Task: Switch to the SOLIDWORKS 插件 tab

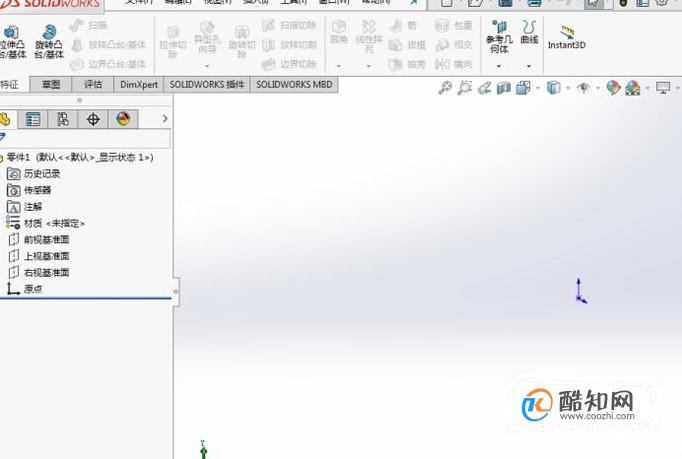Action: pyautogui.click(x=207, y=84)
